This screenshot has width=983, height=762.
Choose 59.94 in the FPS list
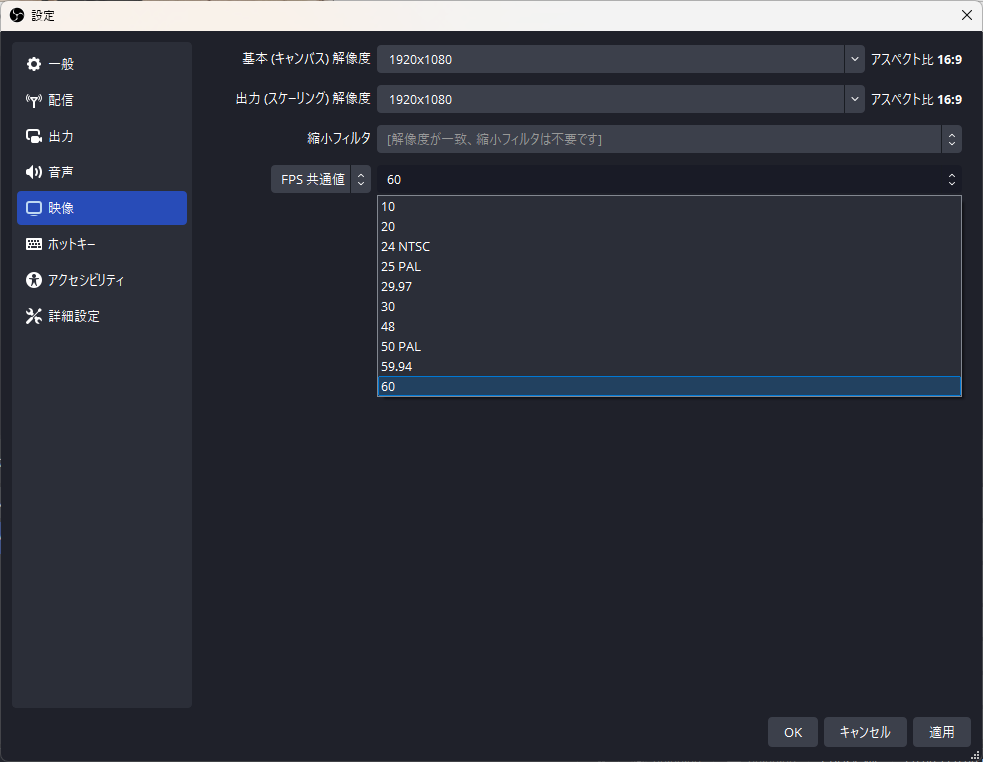pyautogui.click(x=396, y=366)
